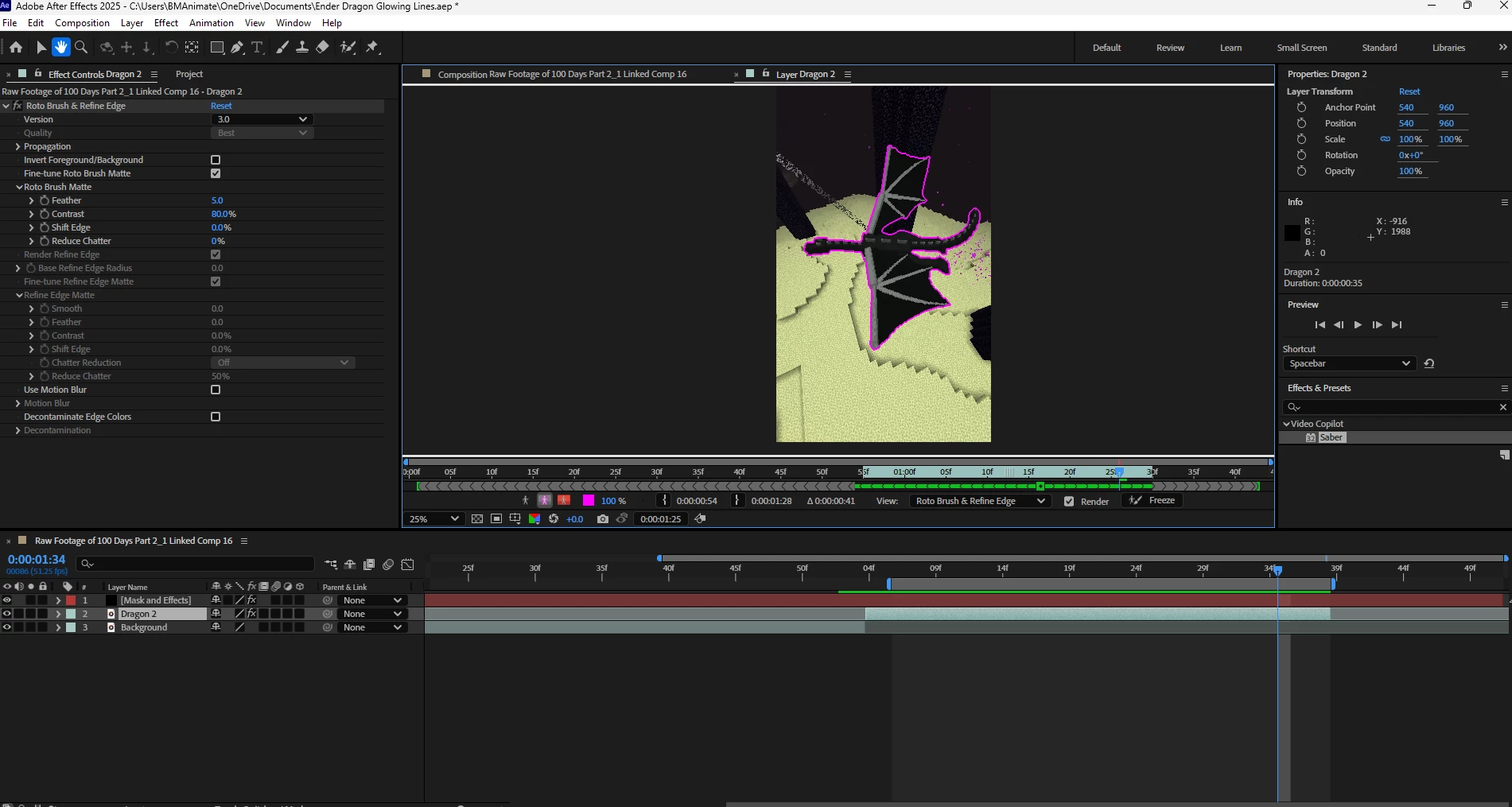This screenshot has height=807, width=1512.
Task: Select the Brush tool
Action: pos(282,48)
